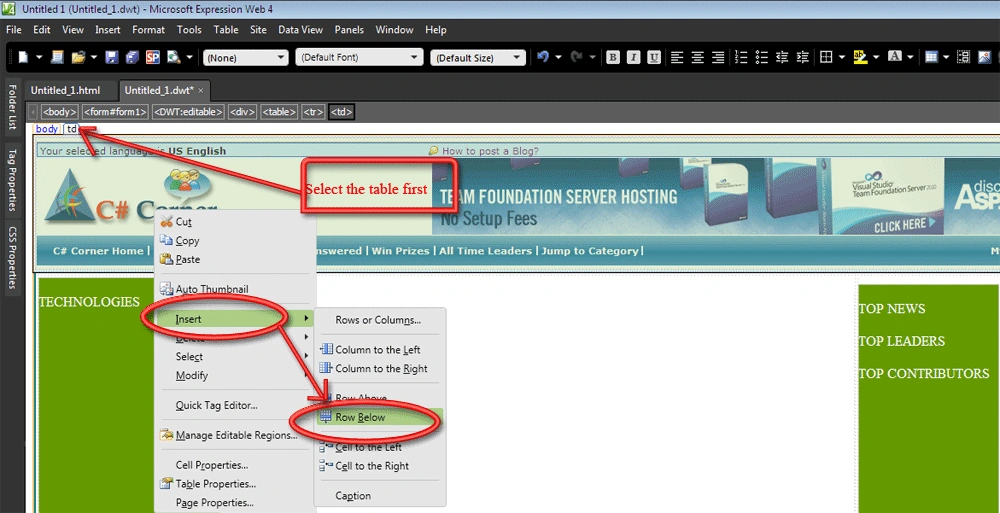Open the Table menu
This screenshot has height=513, width=1000.
(x=226, y=30)
